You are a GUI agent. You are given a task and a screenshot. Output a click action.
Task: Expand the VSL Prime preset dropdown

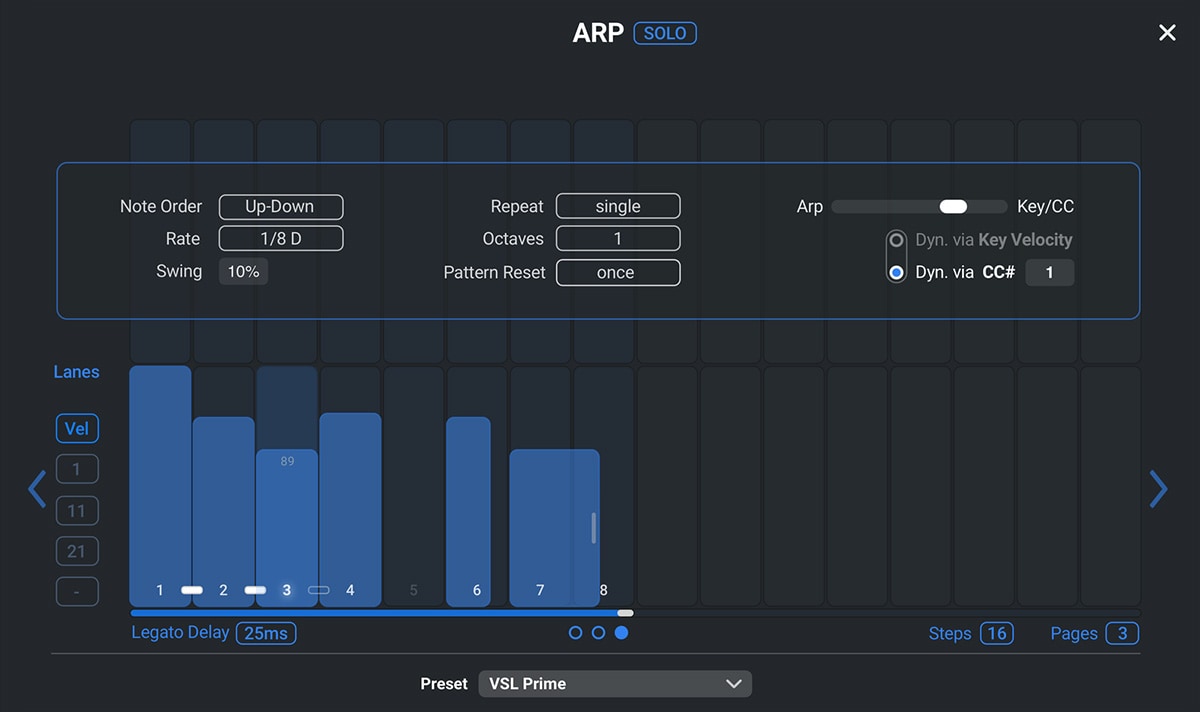615,684
